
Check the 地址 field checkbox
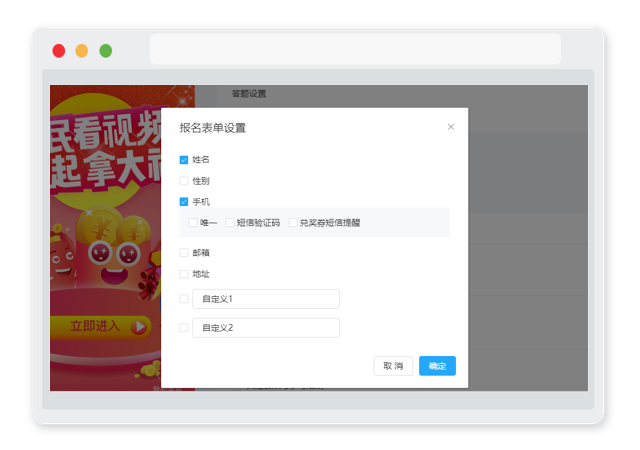coord(184,274)
